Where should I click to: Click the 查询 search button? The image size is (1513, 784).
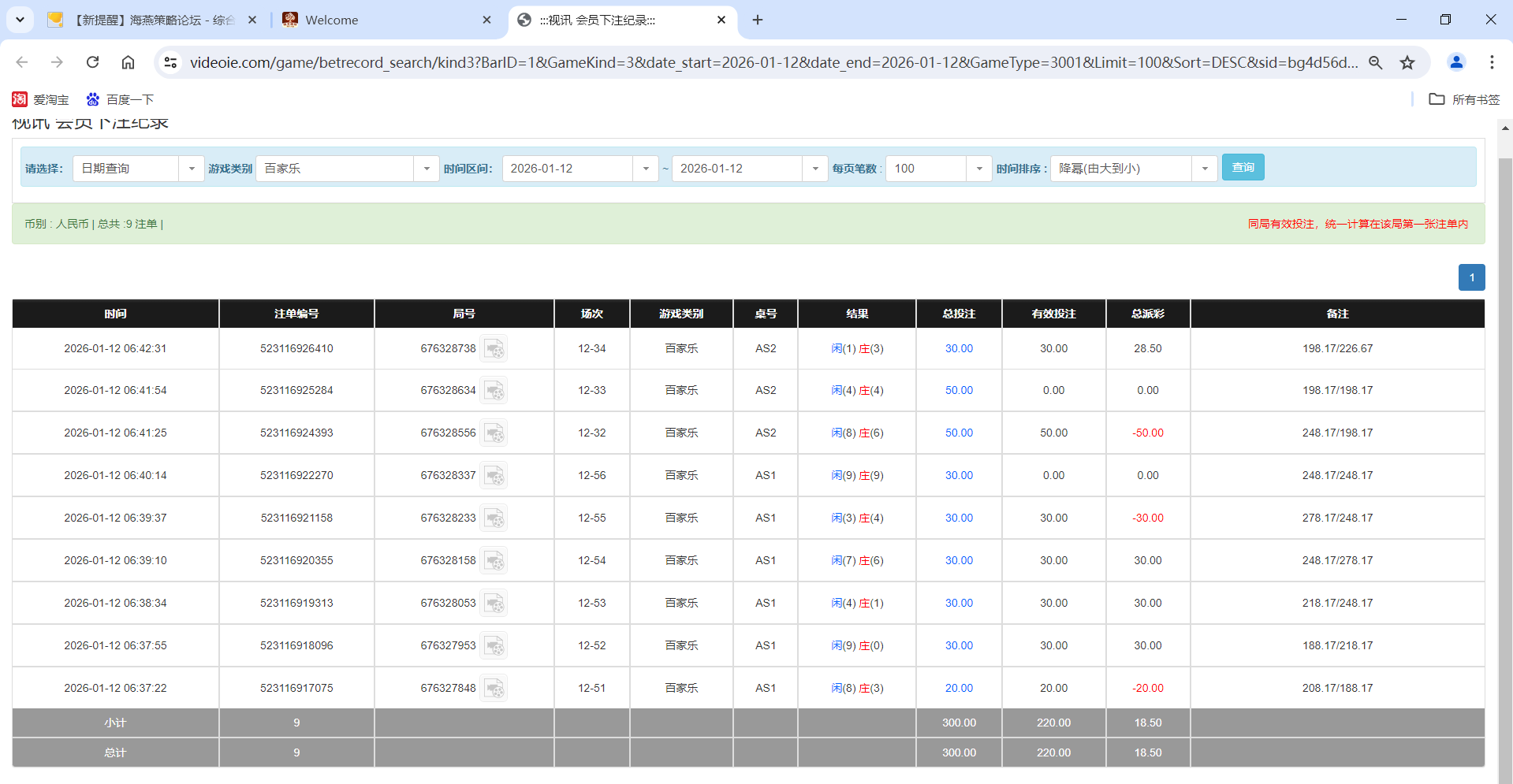point(1243,167)
